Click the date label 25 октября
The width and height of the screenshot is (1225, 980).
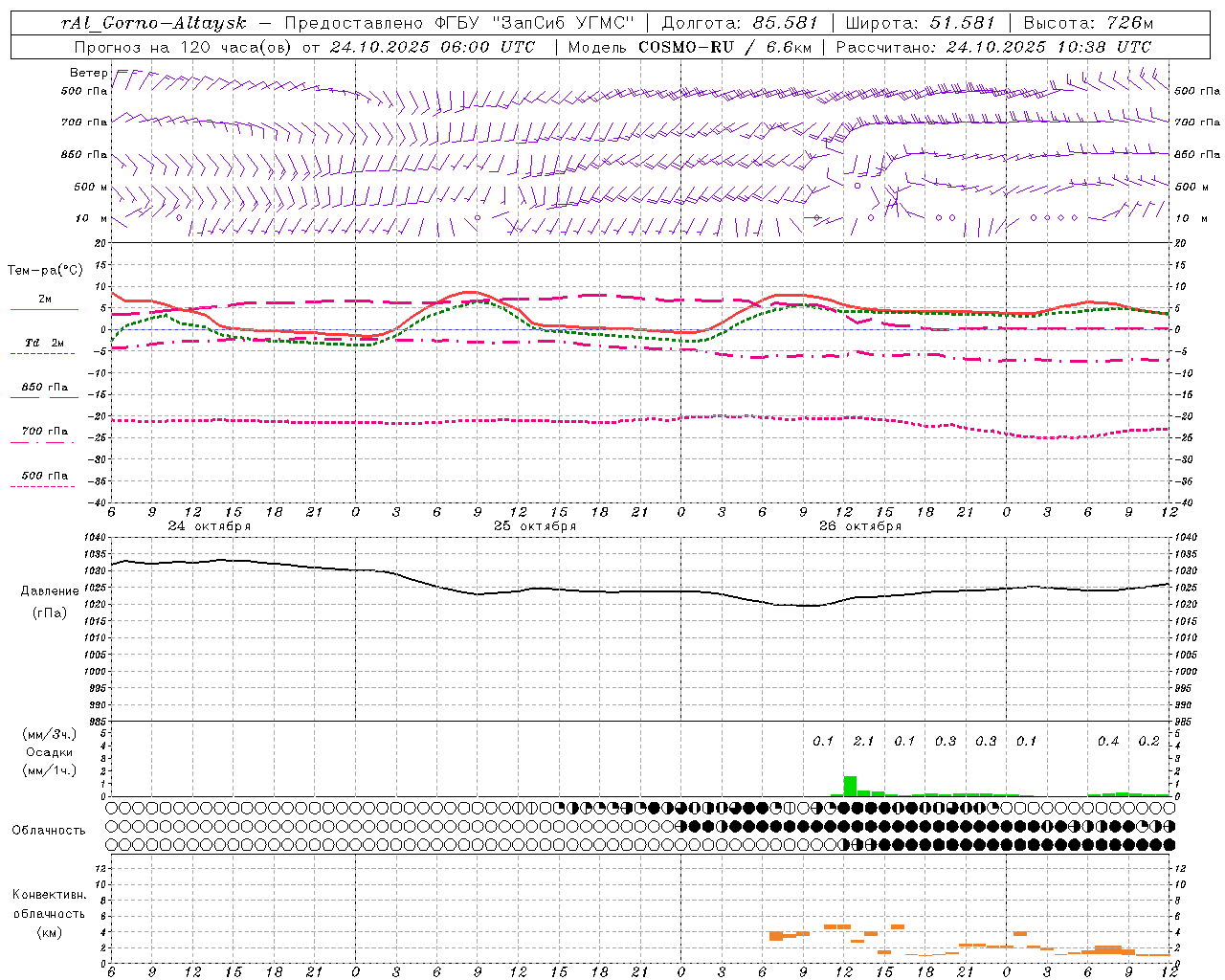click(535, 526)
